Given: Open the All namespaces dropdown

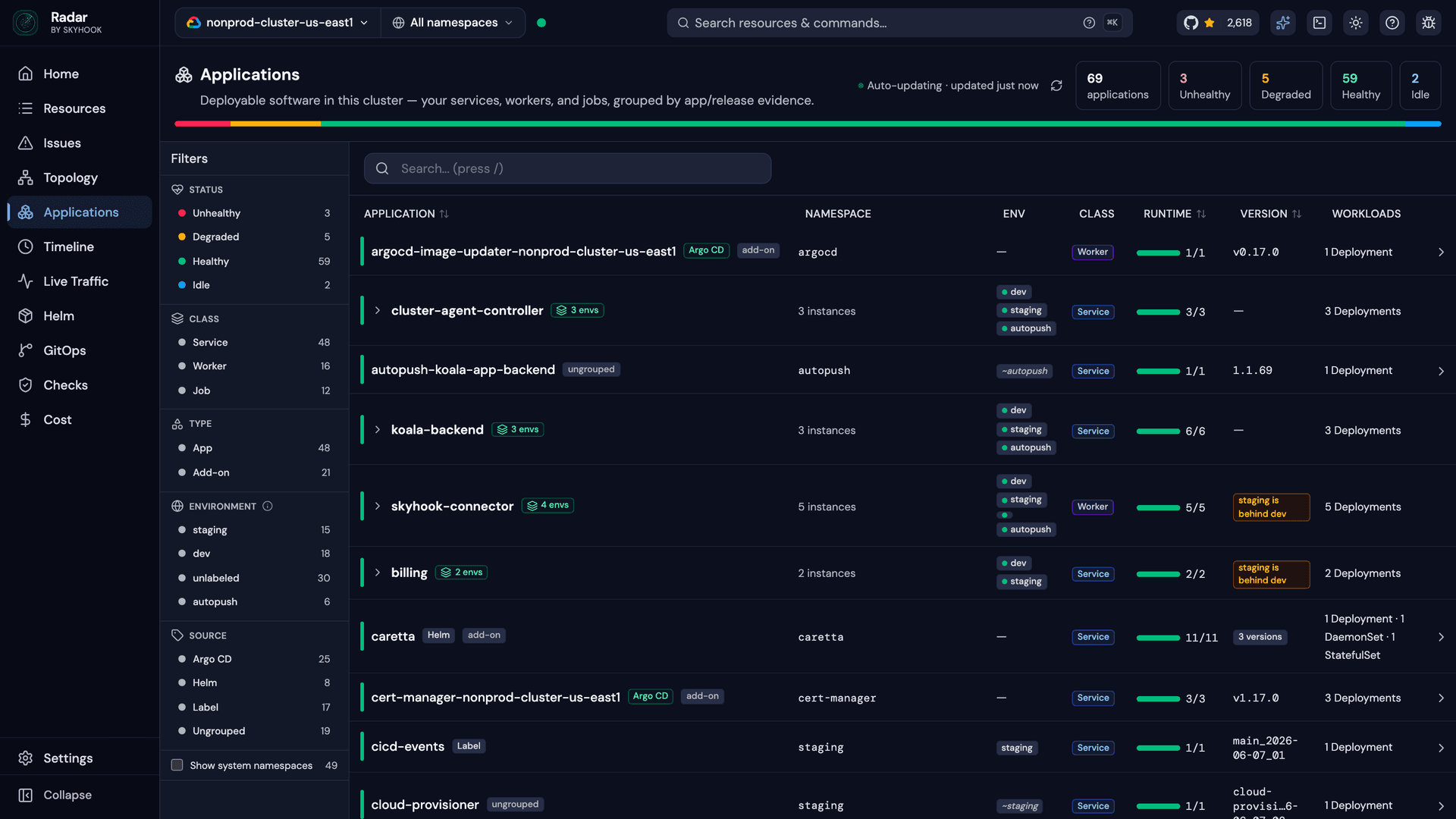Looking at the screenshot, I should 453,23.
